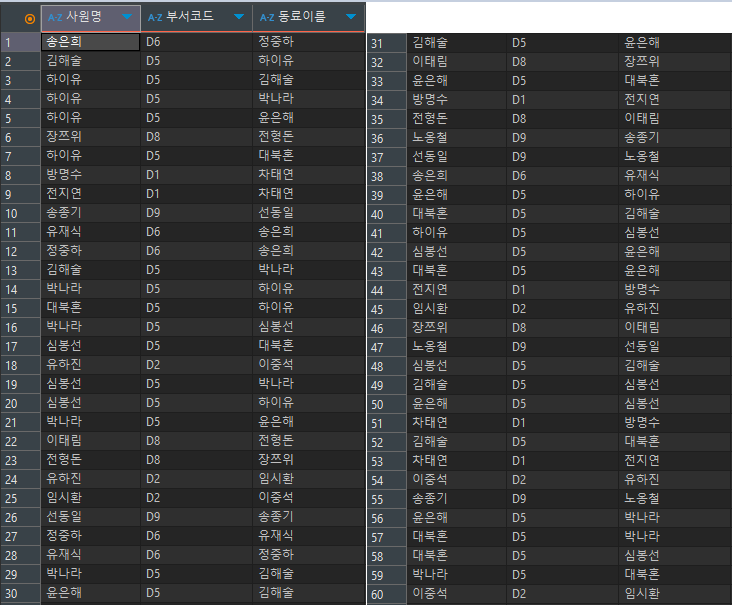732x606 pixels.
Task: Click the 윤은해 cell in row 5
Action: 309,118
